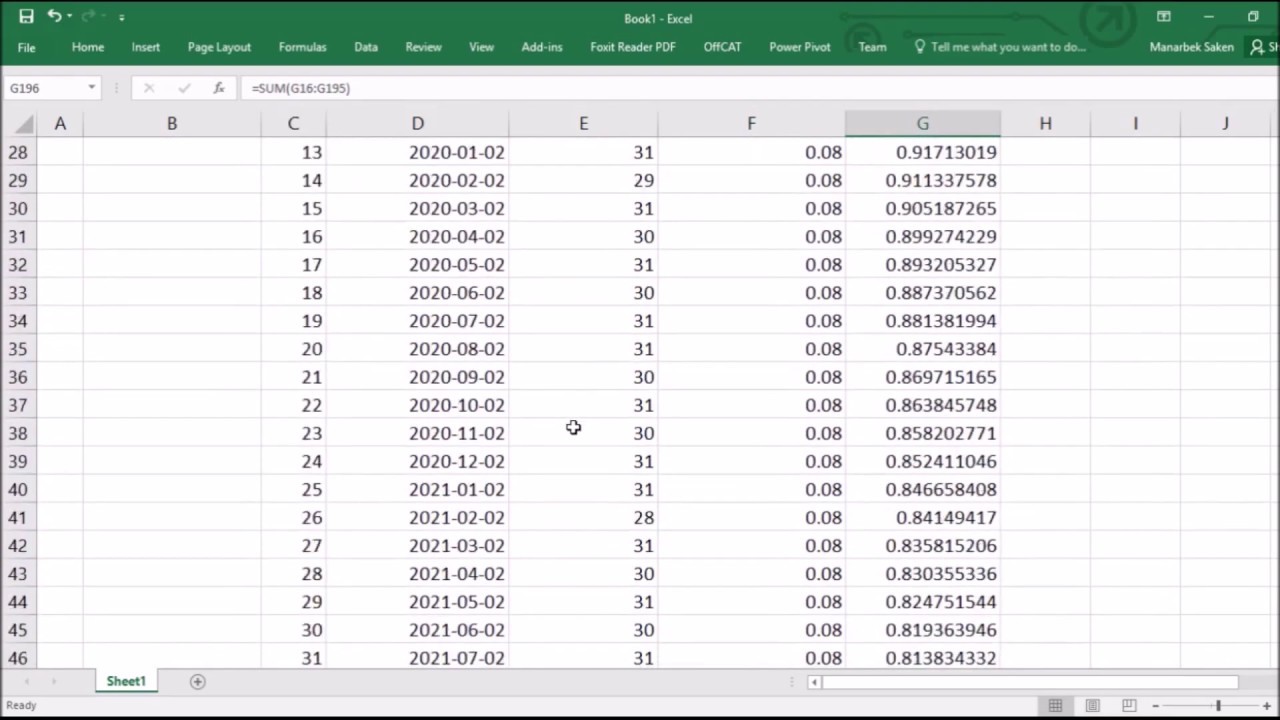This screenshot has height=720, width=1280.
Task: Click cell with date 2020-01-02
Action: (x=417, y=152)
